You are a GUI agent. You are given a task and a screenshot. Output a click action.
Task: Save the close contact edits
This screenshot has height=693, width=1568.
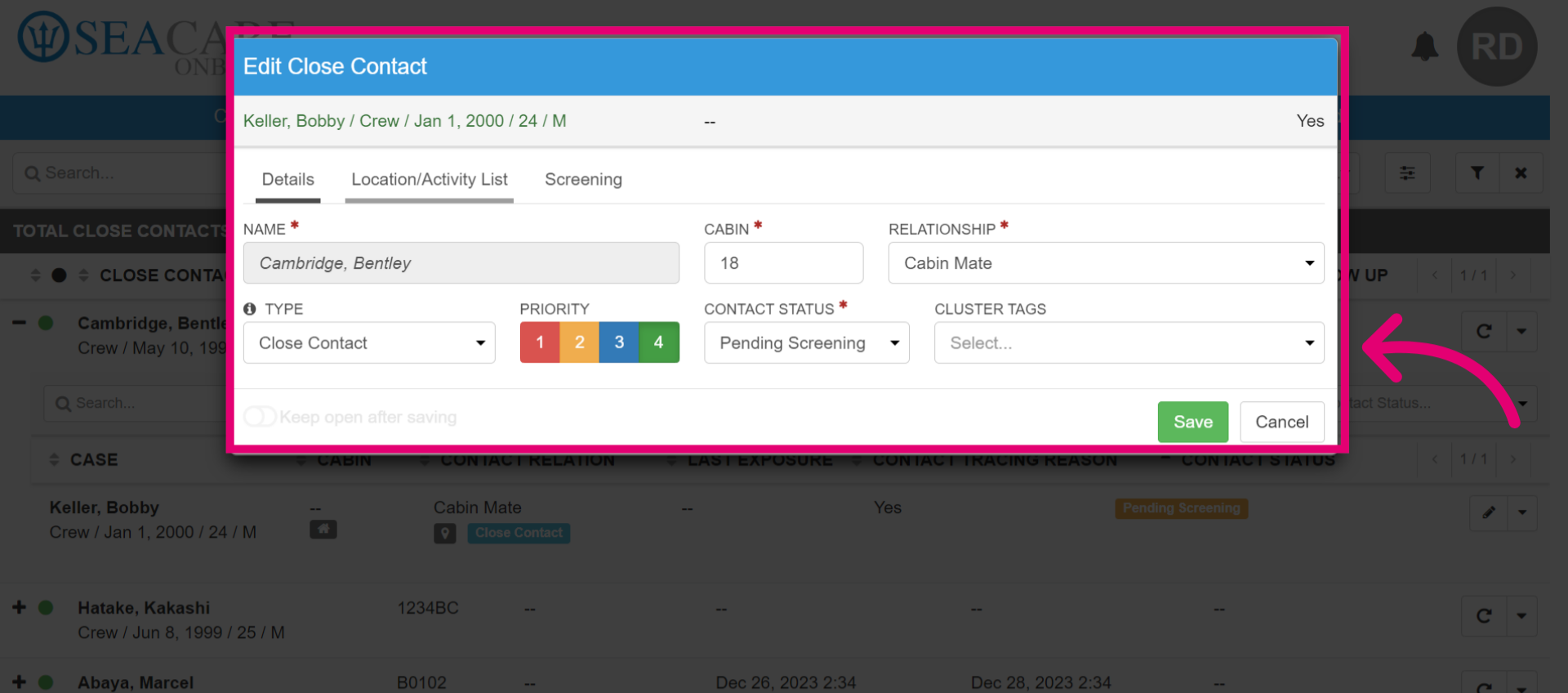[1193, 422]
